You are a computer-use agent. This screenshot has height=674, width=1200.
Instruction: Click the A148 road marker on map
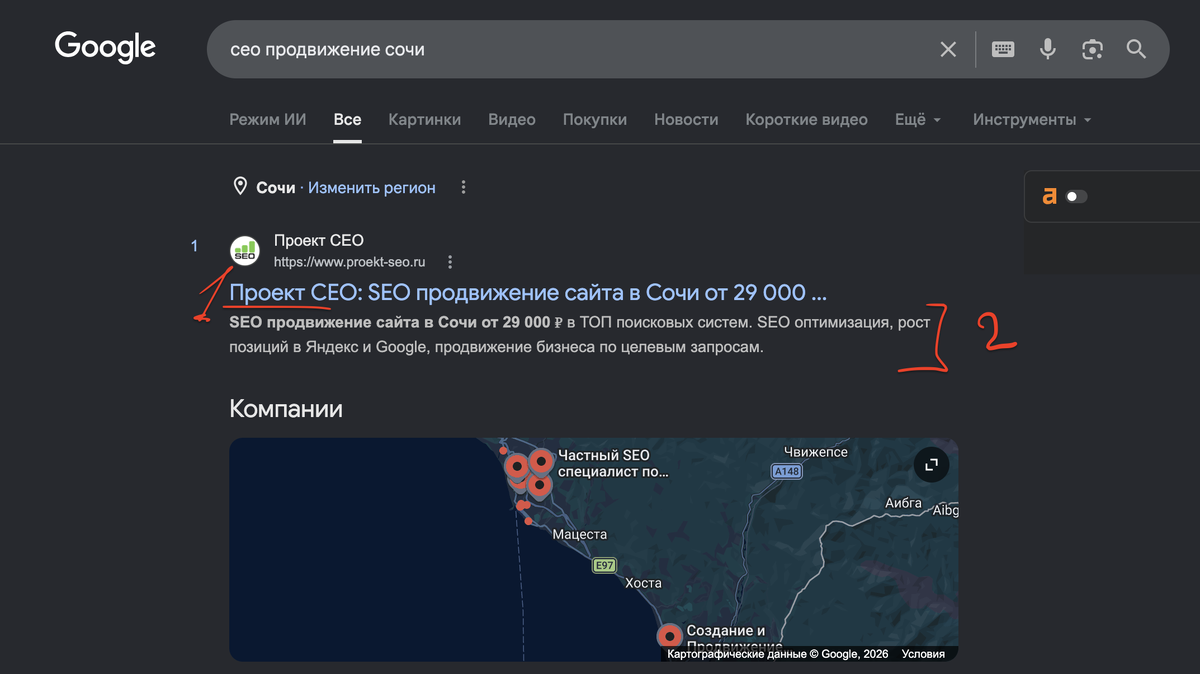coord(787,471)
